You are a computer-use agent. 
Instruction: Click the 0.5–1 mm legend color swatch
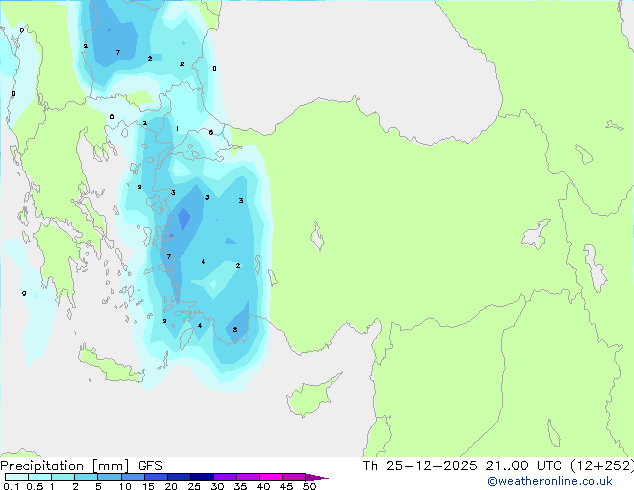coord(40,477)
